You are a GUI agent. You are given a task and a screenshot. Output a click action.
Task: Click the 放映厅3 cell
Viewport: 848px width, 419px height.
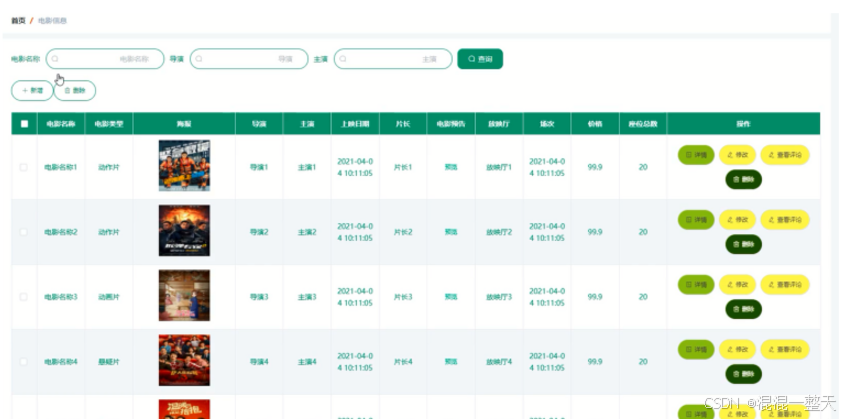[499, 297]
